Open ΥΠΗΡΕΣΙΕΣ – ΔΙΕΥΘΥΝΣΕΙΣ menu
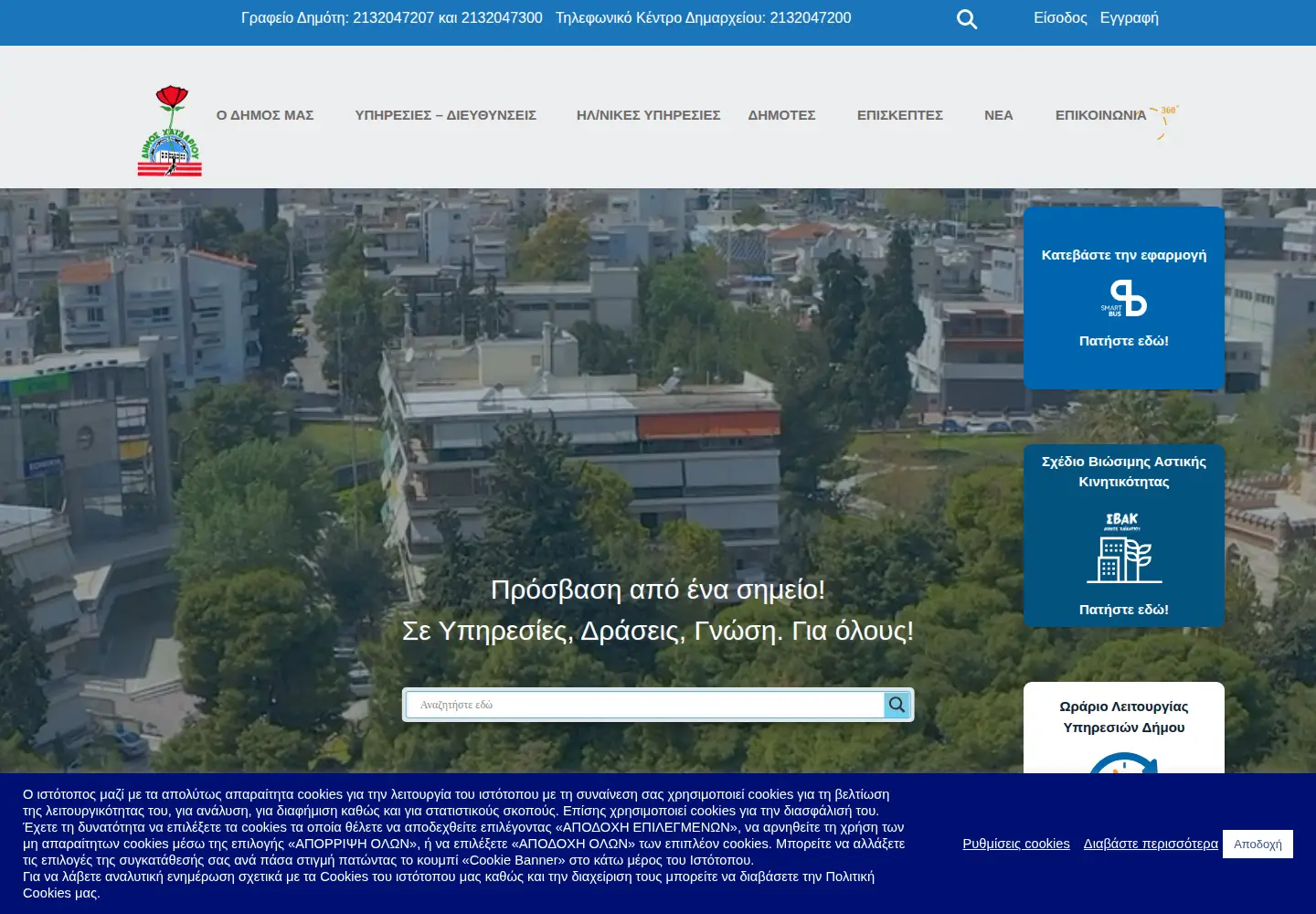 tap(446, 115)
